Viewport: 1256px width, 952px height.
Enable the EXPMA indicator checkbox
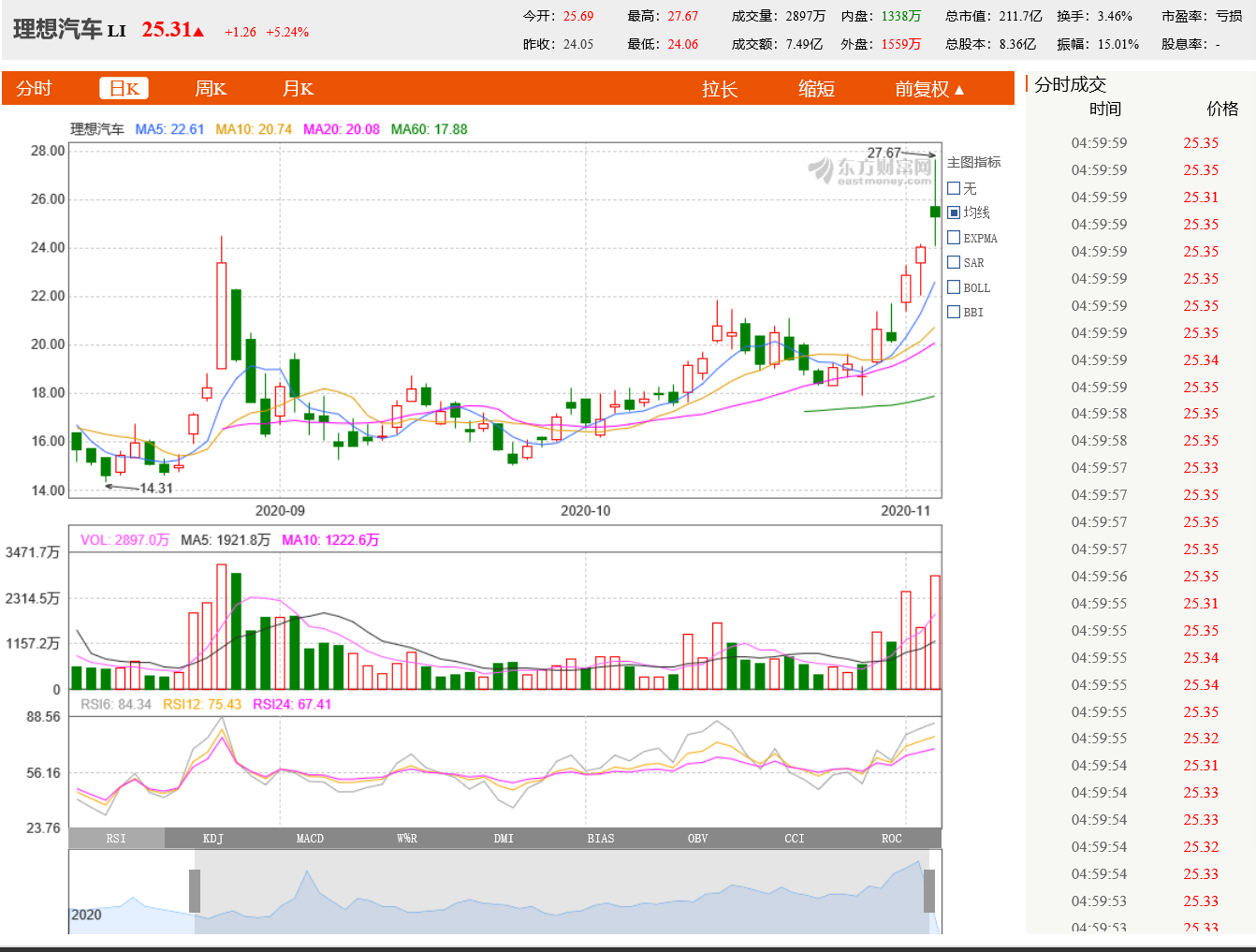[x=954, y=238]
